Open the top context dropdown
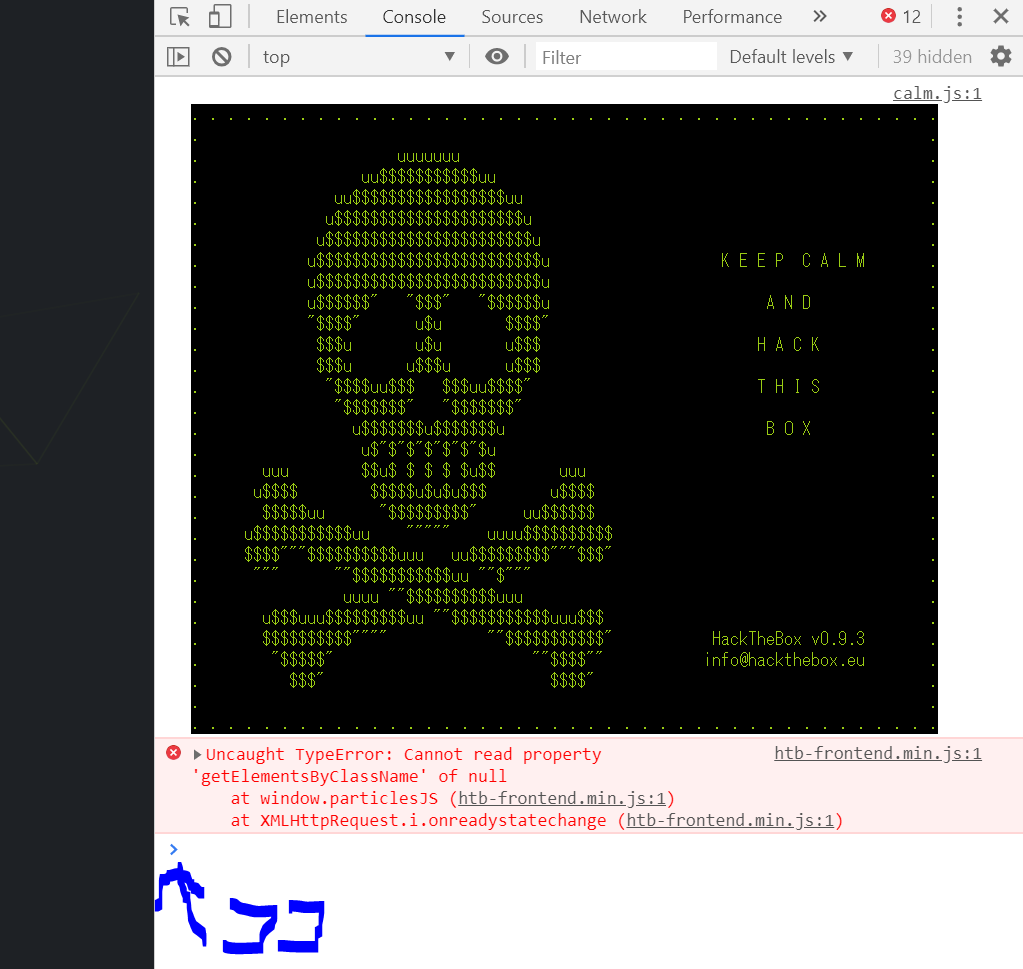The width and height of the screenshot is (1023, 969). point(359,57)
